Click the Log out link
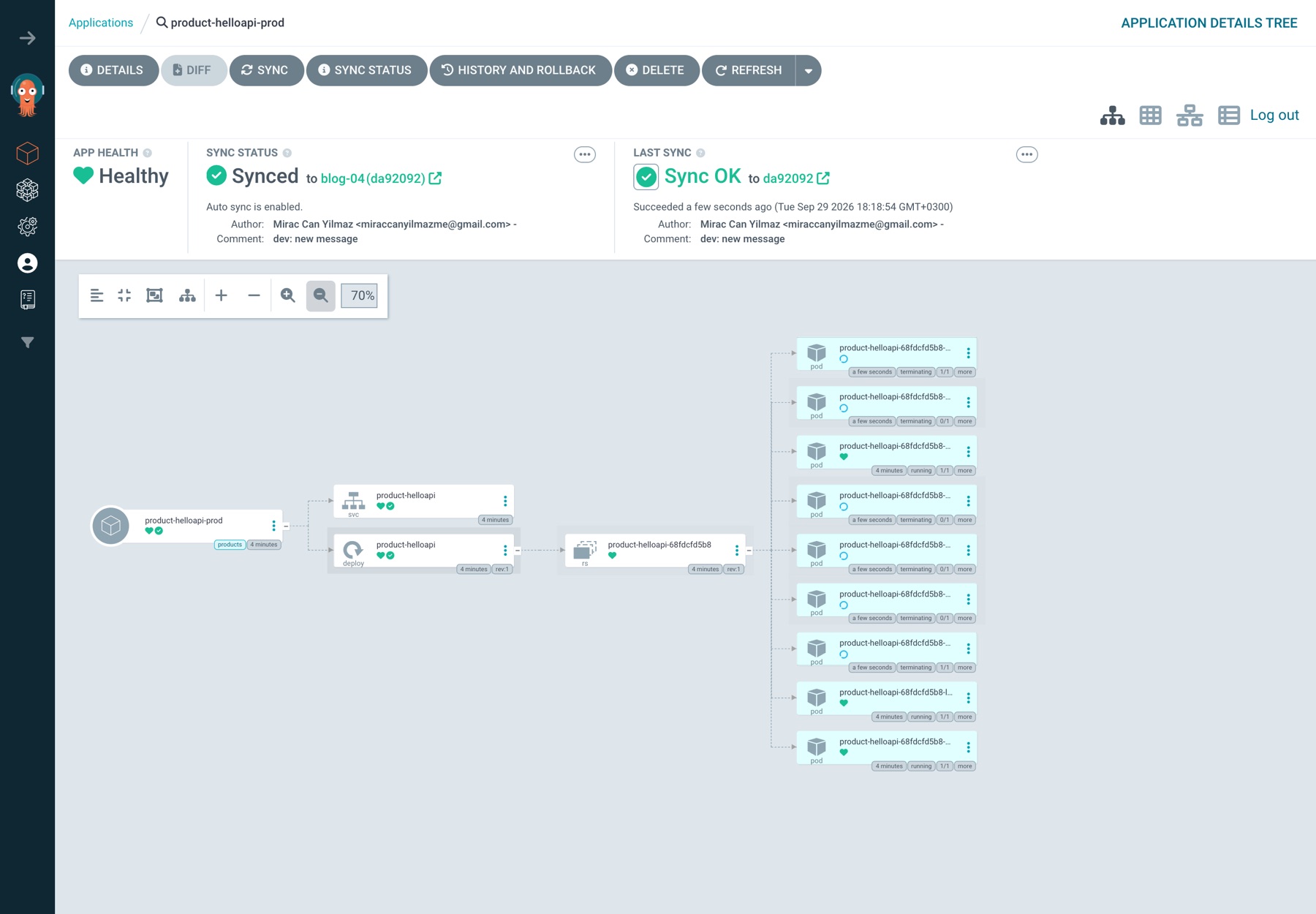Viewport: 1316px width, 914px height. [x=1274, y=115]
